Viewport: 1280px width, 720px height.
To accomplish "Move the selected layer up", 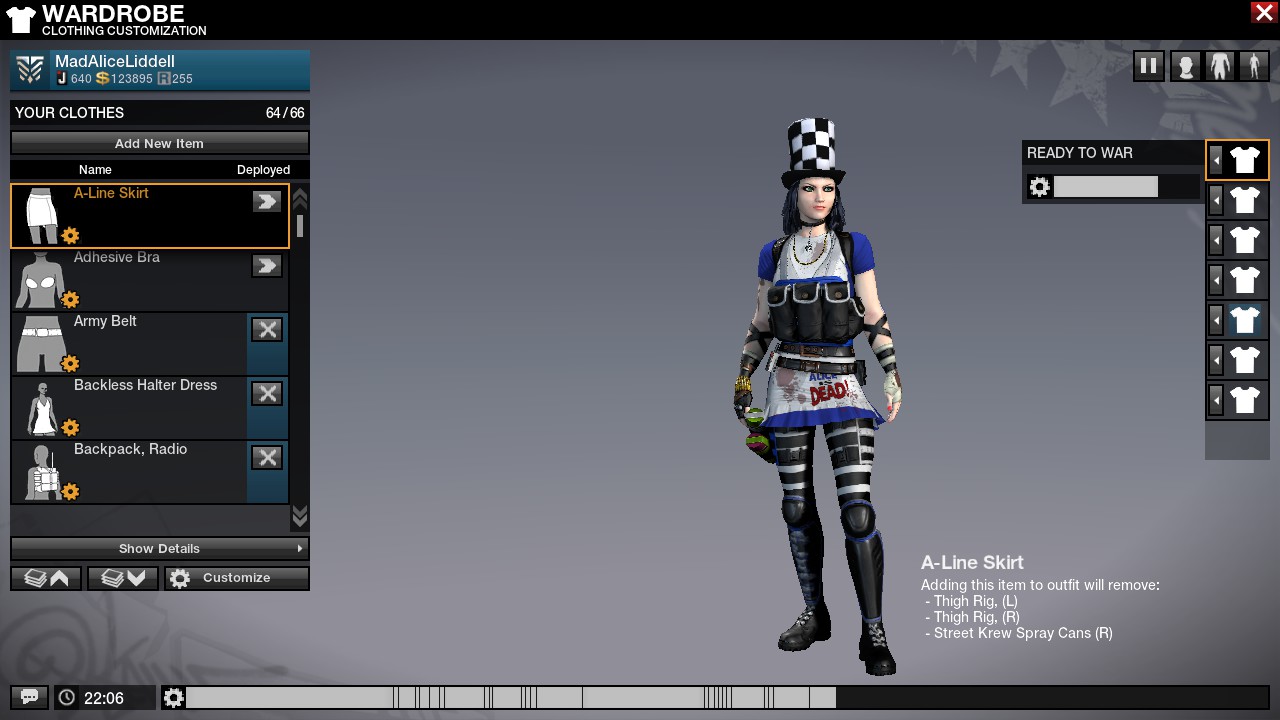I will [x=46, y=578].
